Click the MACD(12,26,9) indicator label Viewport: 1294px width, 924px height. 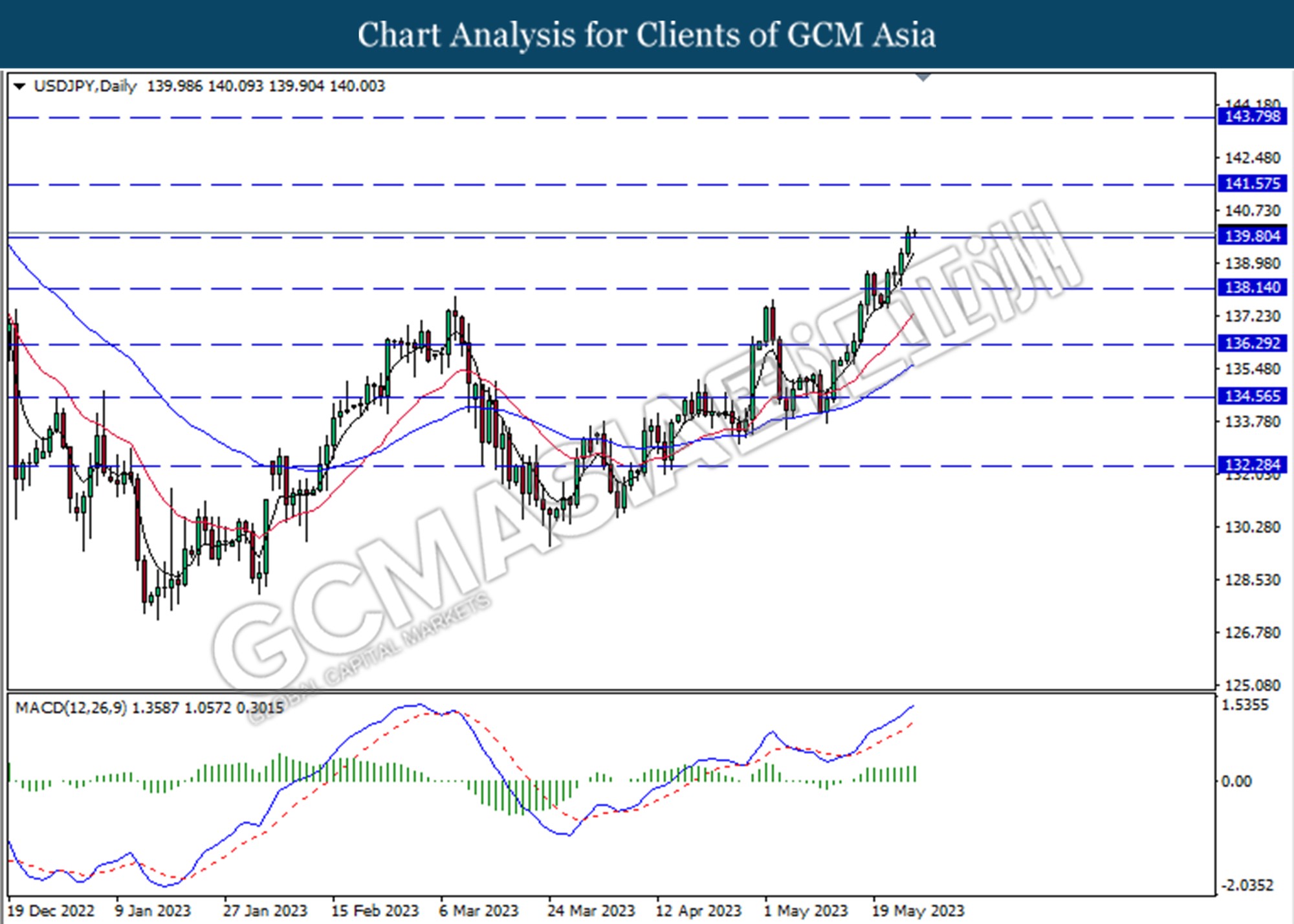tap(71, 708)
